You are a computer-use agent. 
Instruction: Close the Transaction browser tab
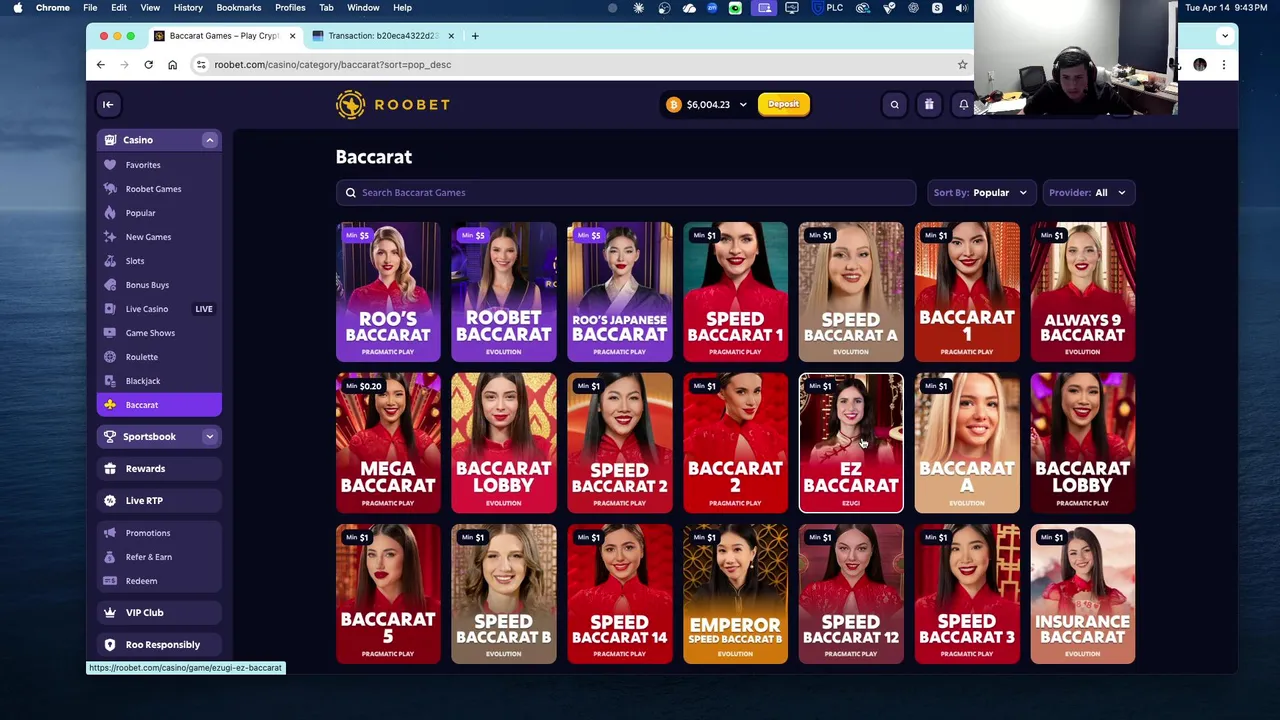click(x=450, y=36)
